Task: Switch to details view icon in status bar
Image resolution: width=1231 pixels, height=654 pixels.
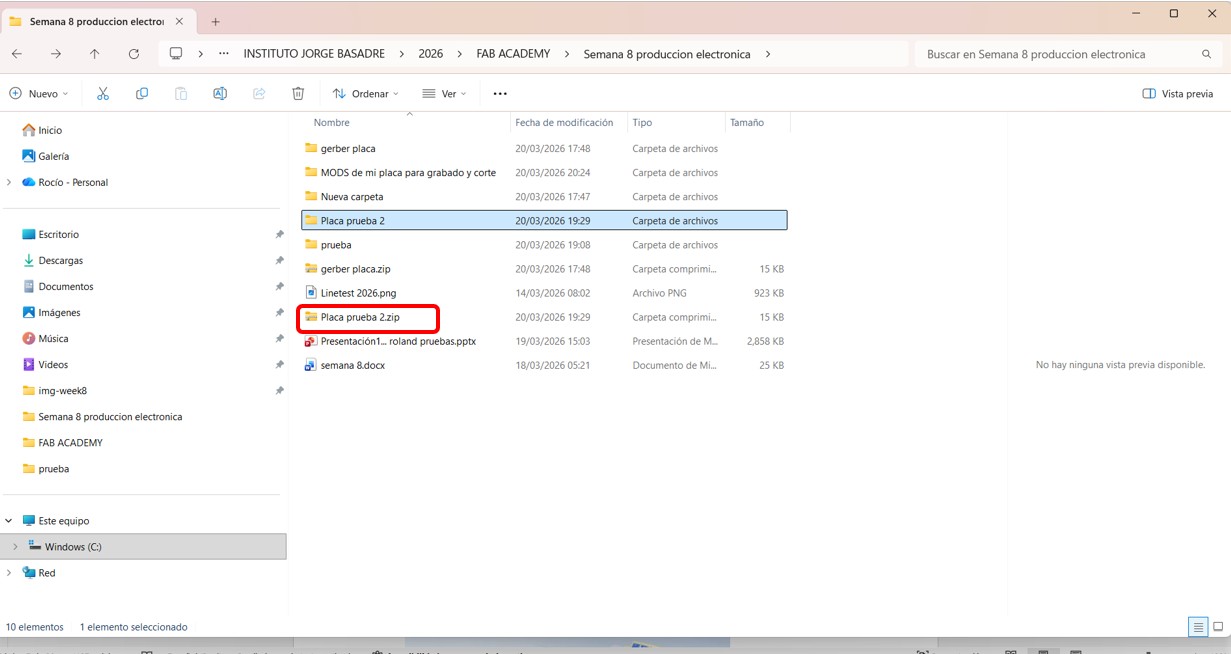Action: click(1197, 627)
